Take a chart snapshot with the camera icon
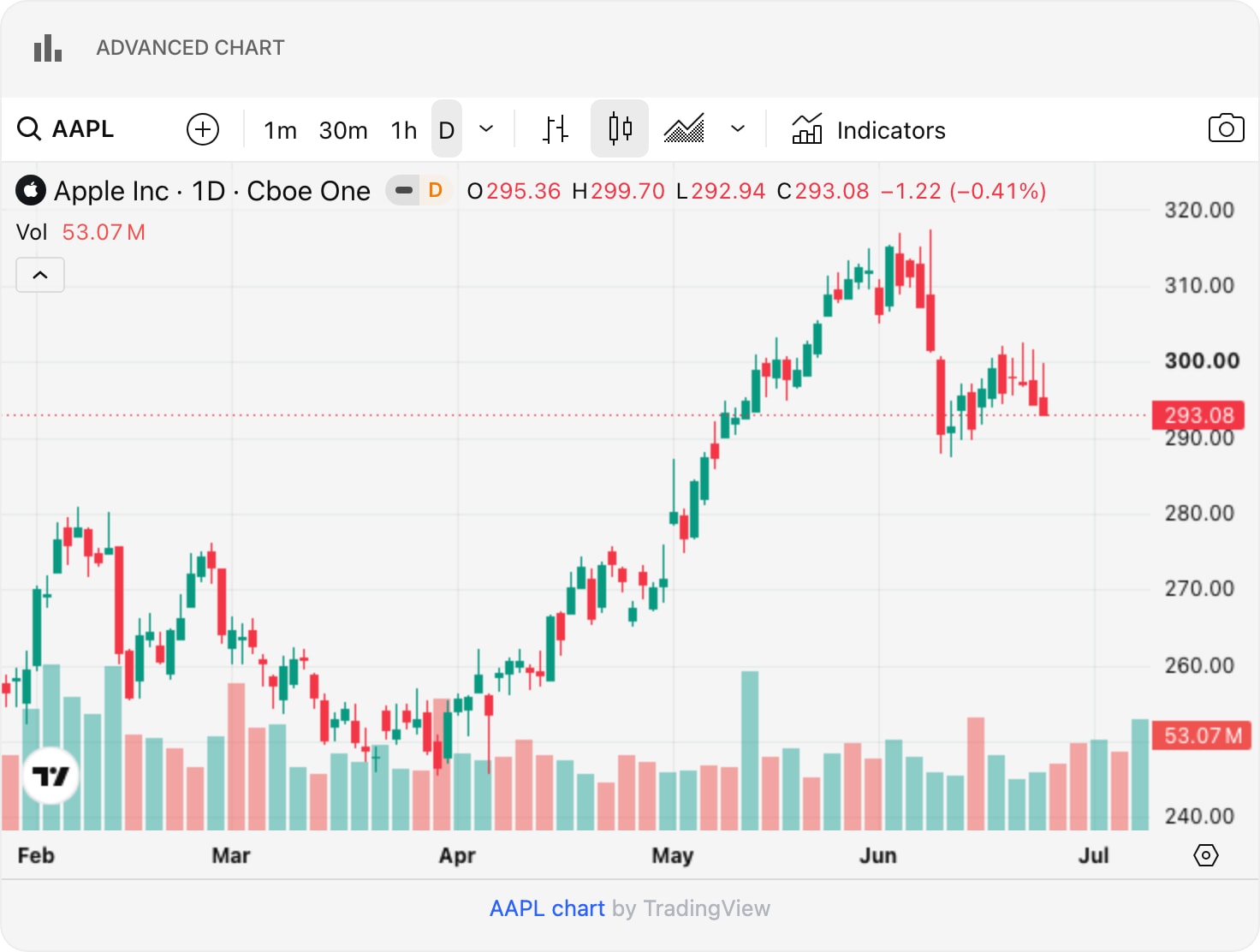The image size is (1260, 952). point(1226,128)
